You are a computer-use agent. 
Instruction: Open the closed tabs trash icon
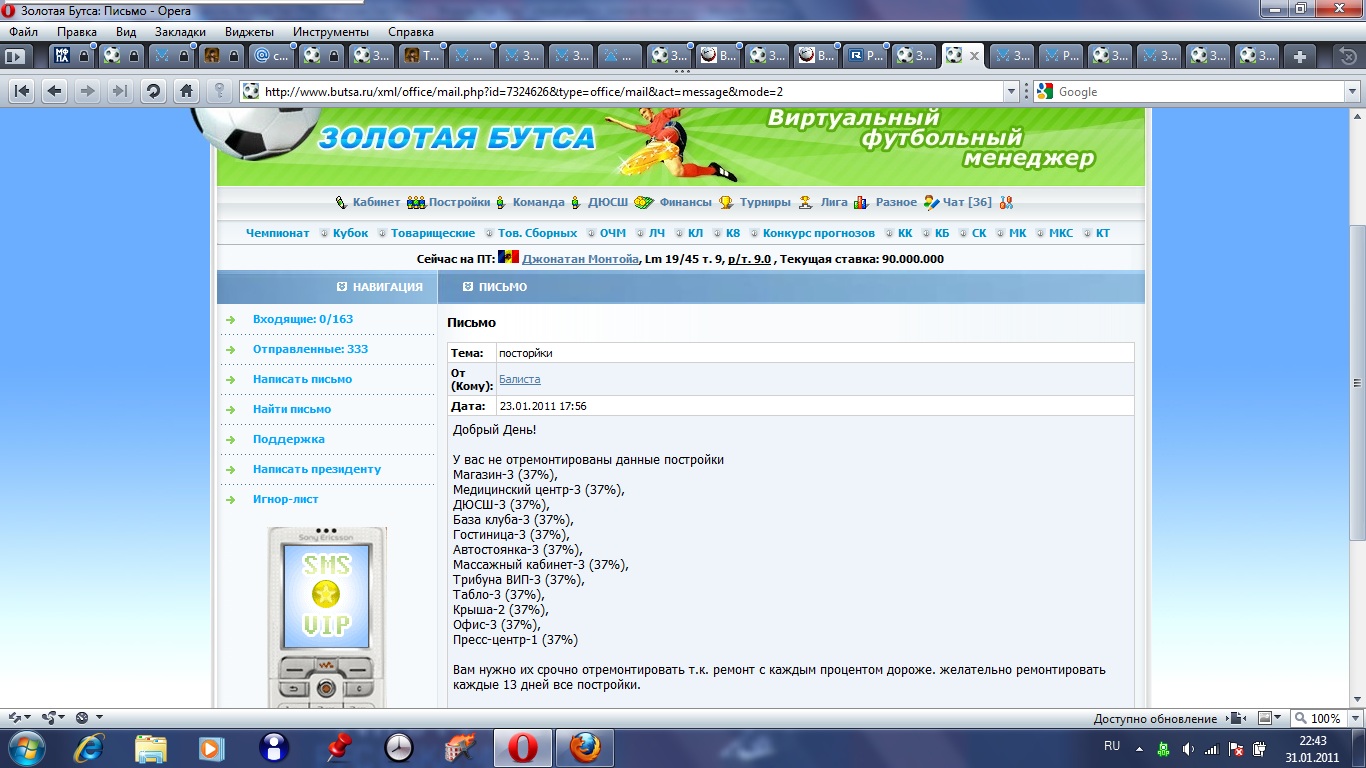click(1346, 56)
